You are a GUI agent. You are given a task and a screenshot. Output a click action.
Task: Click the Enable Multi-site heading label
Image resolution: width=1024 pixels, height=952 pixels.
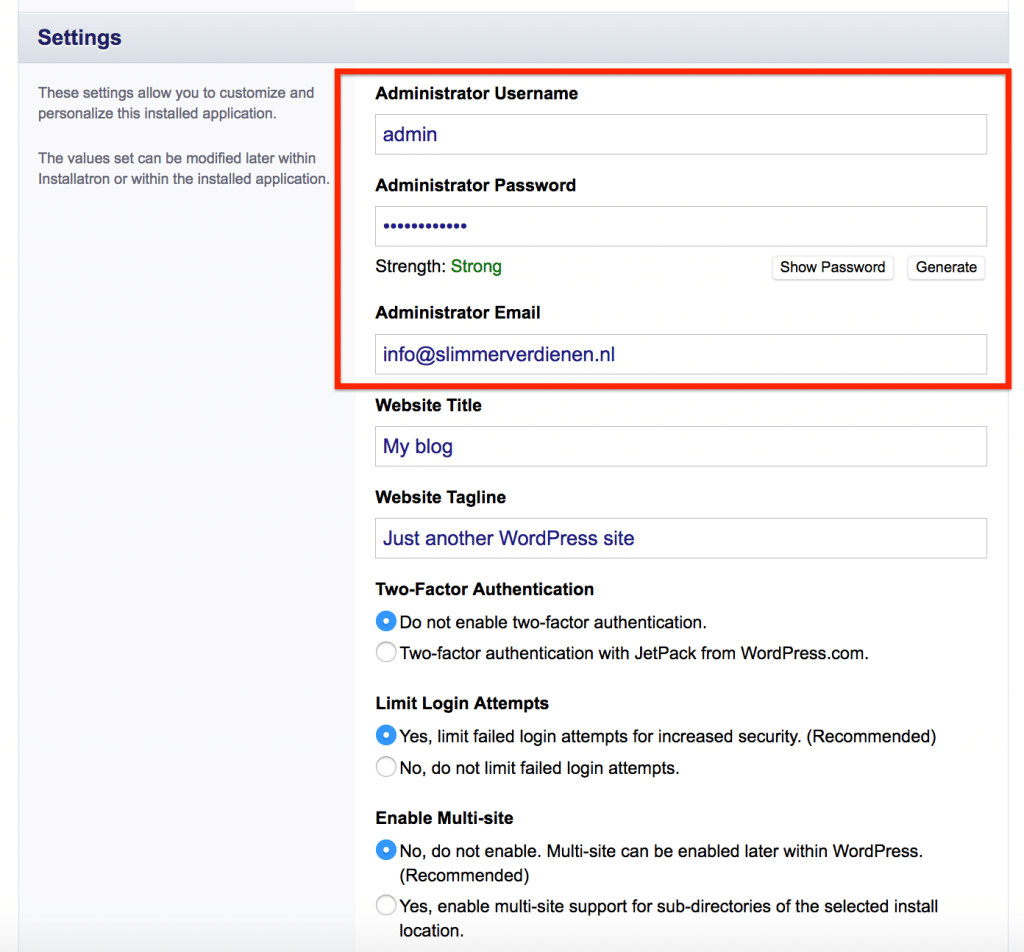(x=444, y=818)
